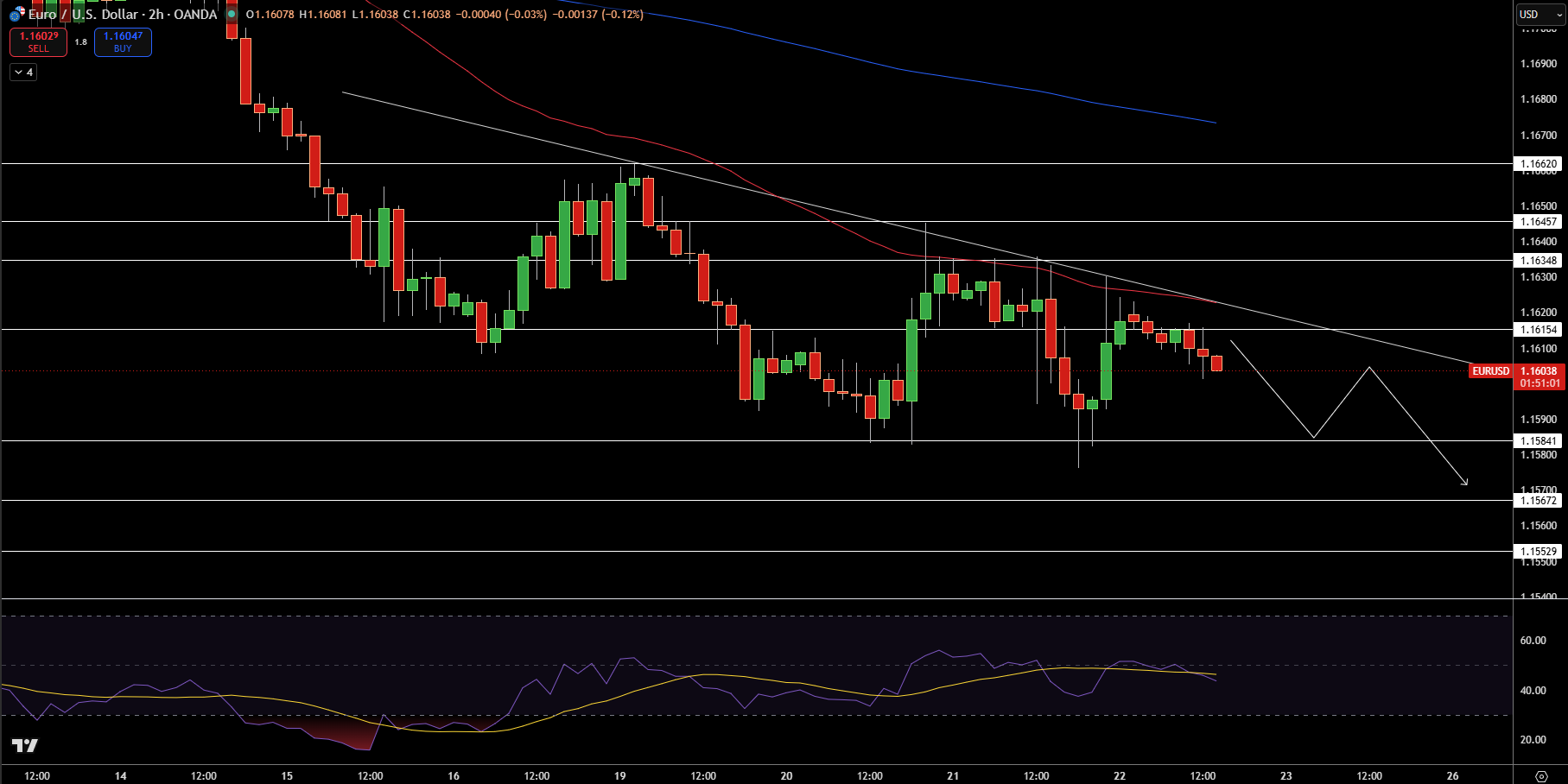Select the 1.16348 price level label
The height and width of the screenshot is (784, 1568).
(x=1538, y=260)
